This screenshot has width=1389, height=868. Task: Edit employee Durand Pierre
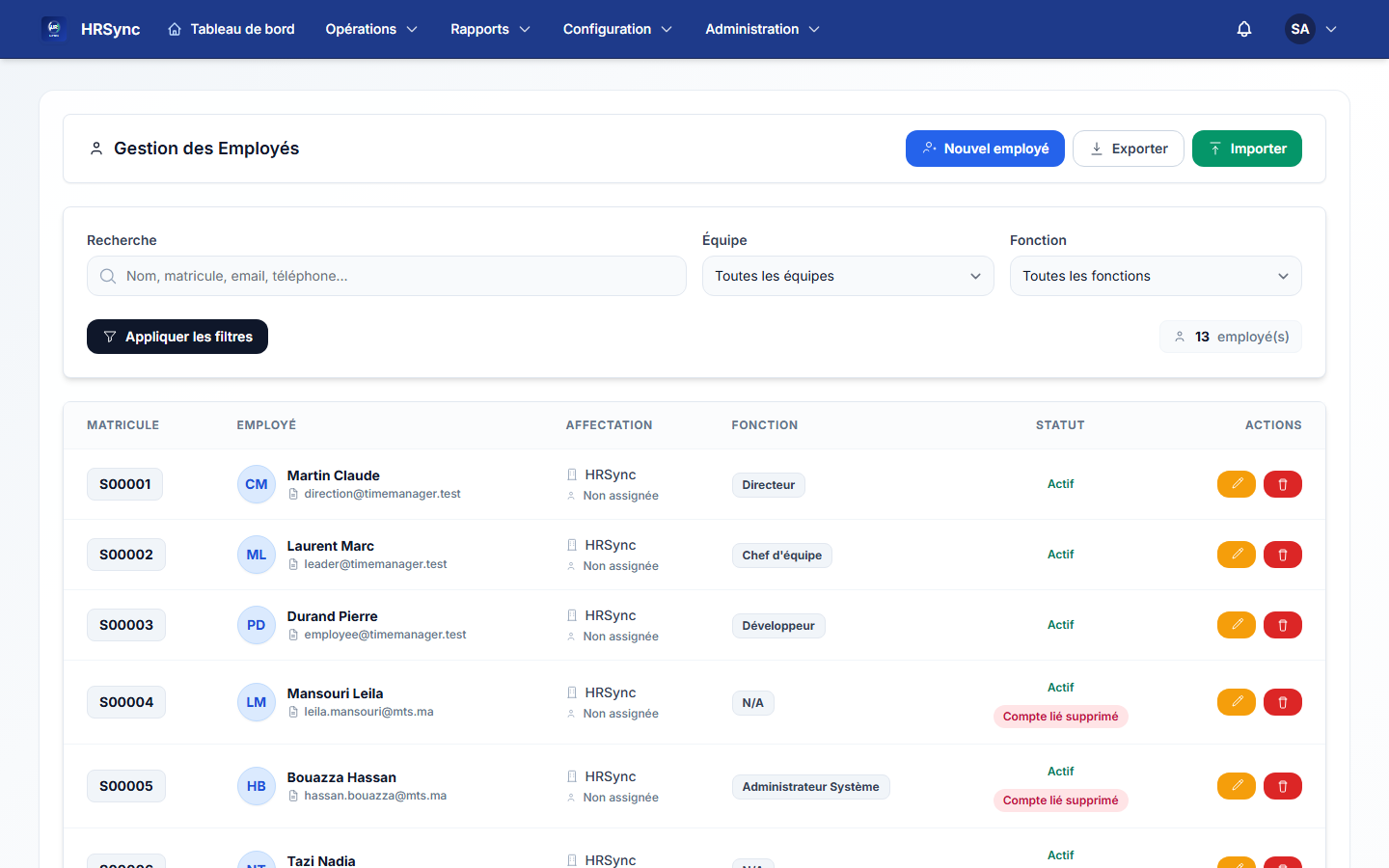point(1237,625)
